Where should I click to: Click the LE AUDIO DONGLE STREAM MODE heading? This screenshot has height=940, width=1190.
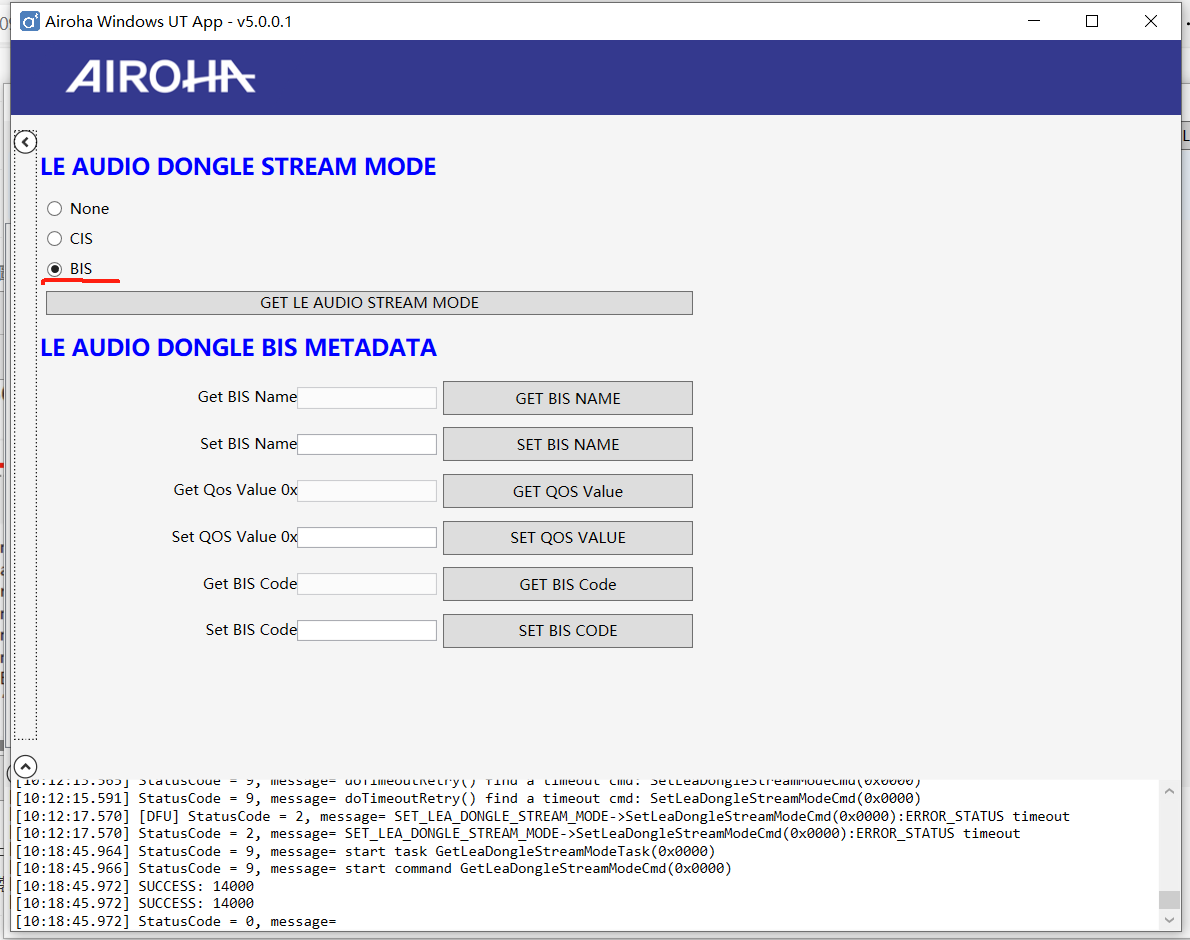[x=238, y=167]
